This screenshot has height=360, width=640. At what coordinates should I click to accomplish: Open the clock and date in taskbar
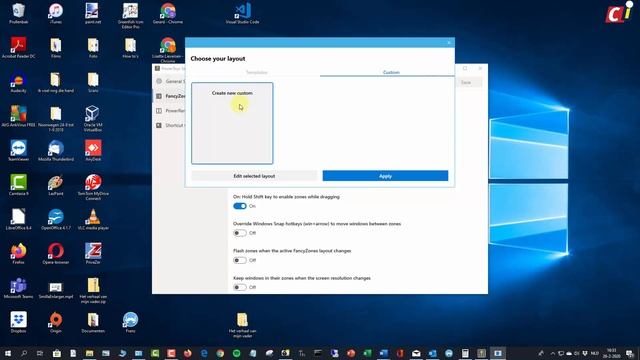tap(611, 353)
